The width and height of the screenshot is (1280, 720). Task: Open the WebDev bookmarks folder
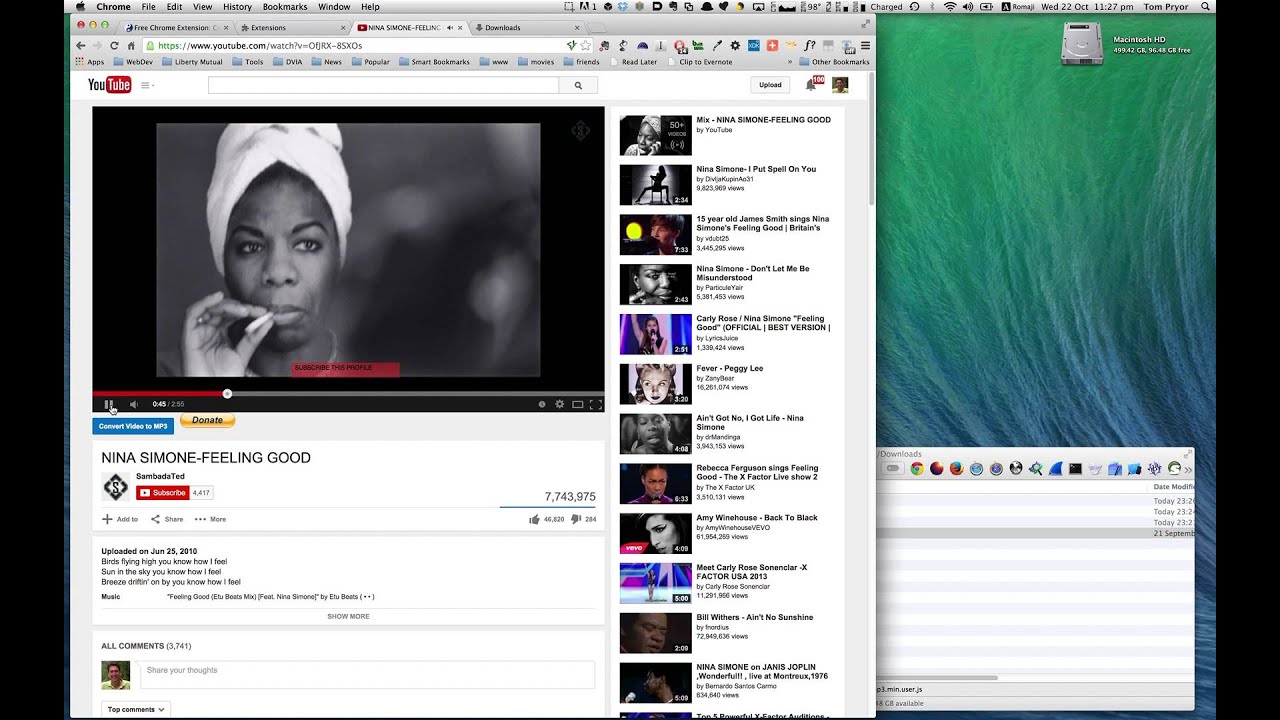click(x=132, y=62)
